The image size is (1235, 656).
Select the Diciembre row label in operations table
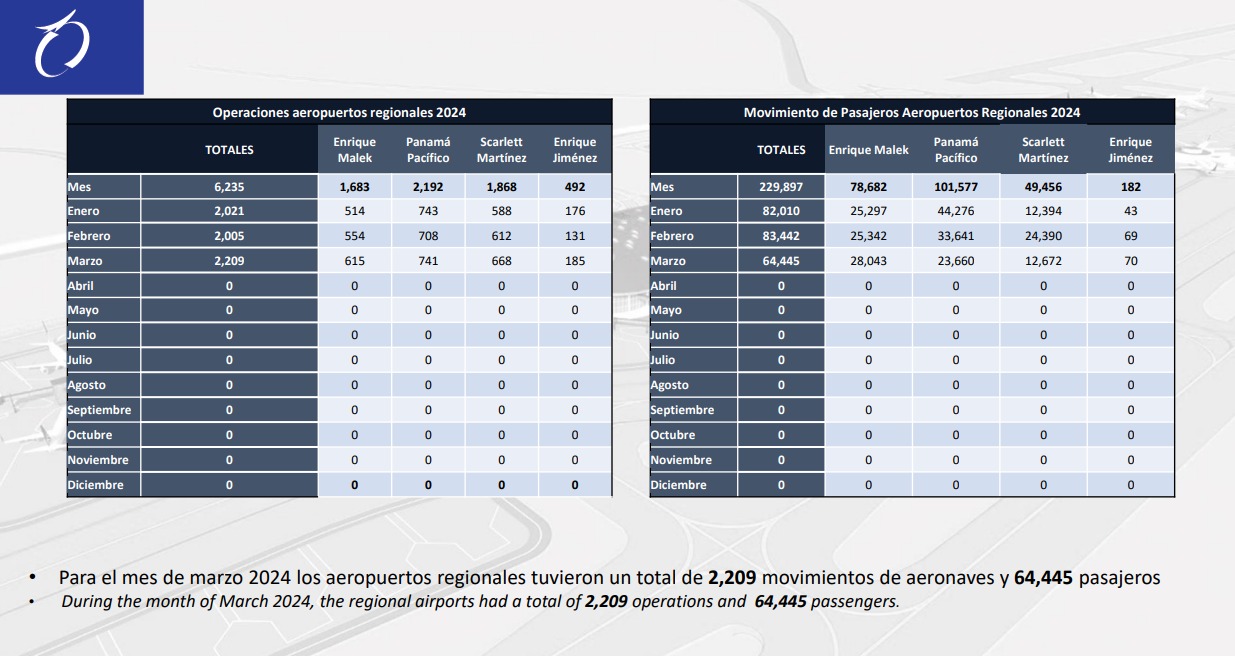(96, 485)
